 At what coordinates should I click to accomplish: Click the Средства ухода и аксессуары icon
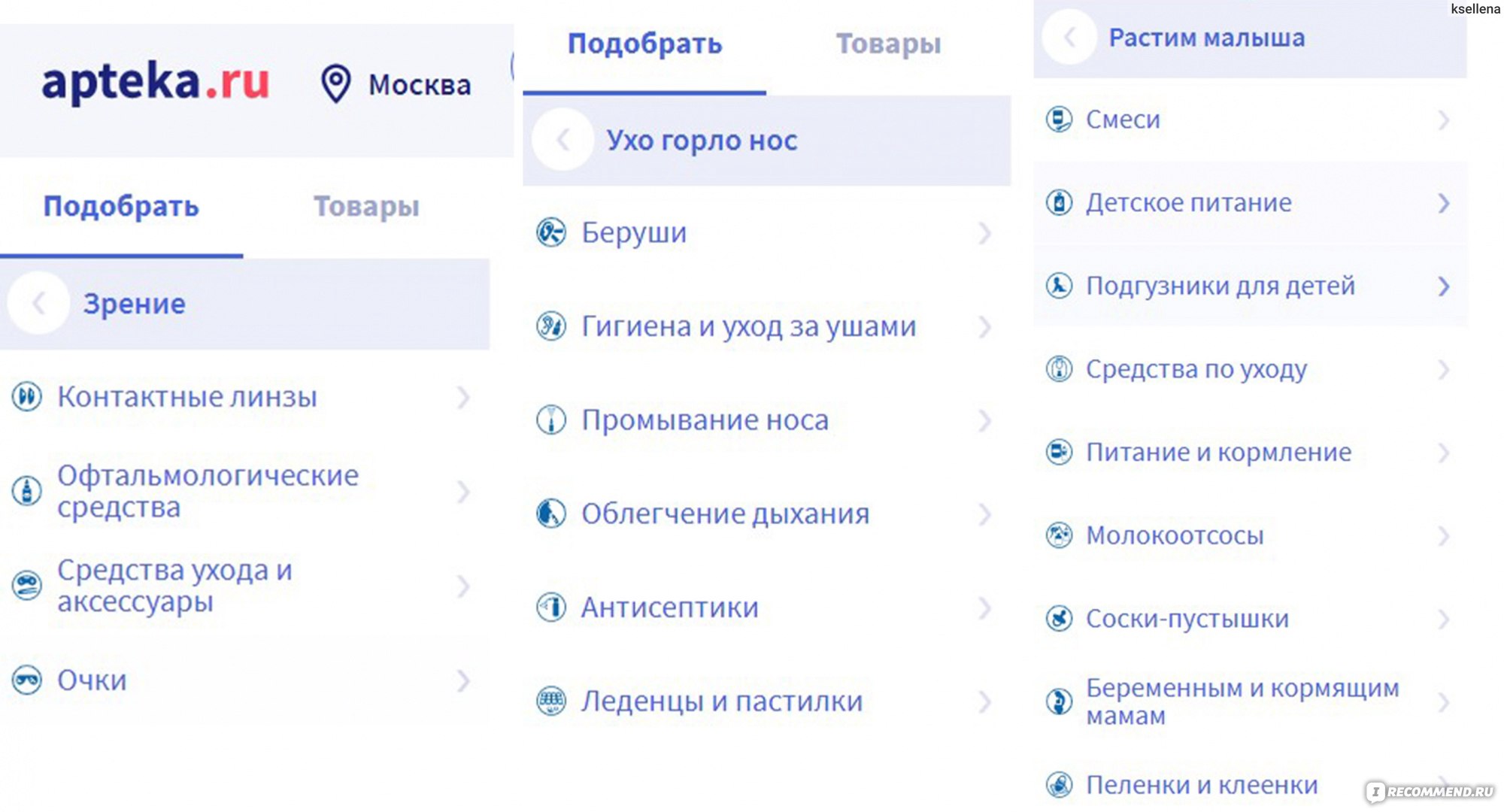[27, 585]
